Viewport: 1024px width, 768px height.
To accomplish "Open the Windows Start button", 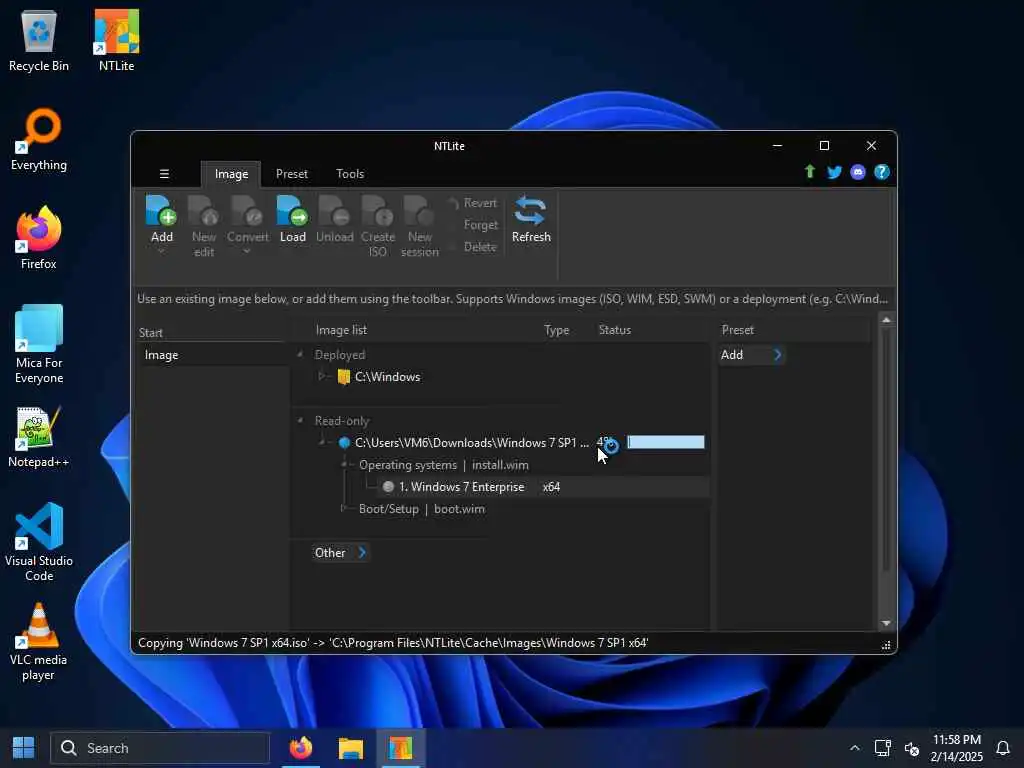I will point(24,748).
